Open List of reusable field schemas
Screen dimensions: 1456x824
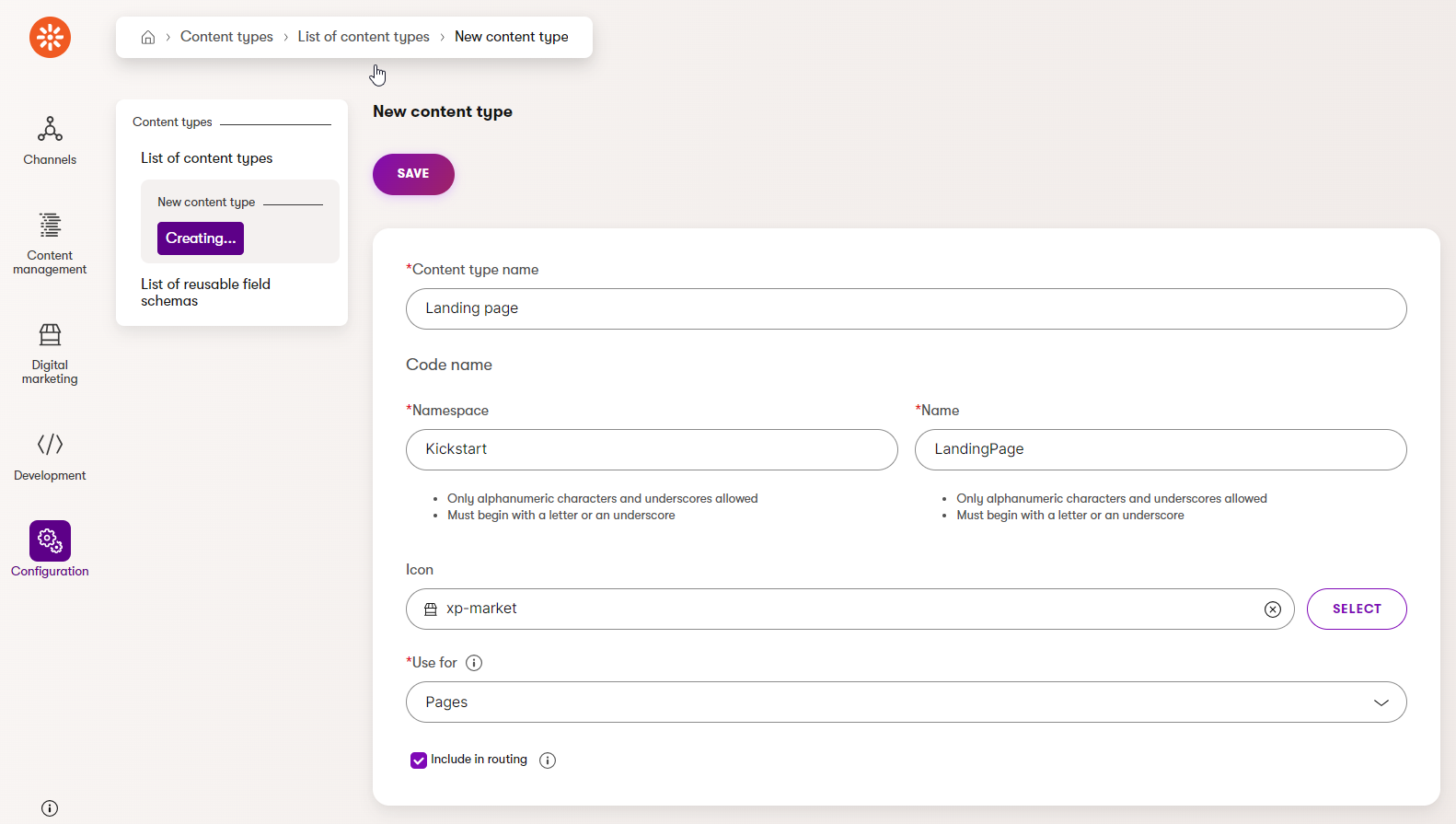[x=206, y=293]
